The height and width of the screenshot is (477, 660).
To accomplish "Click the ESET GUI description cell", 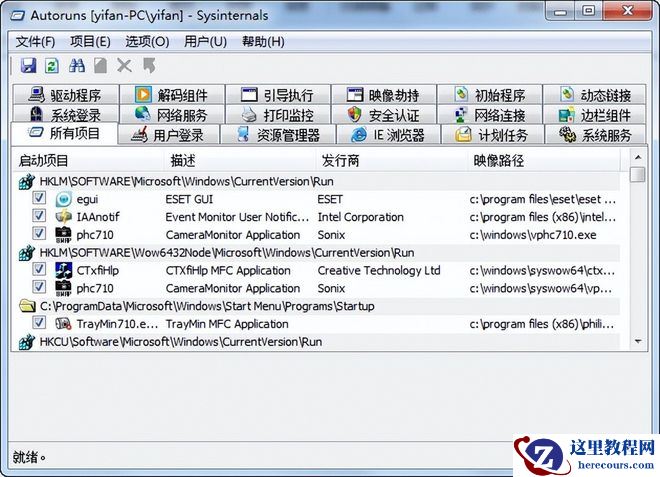I will [189, 199].
